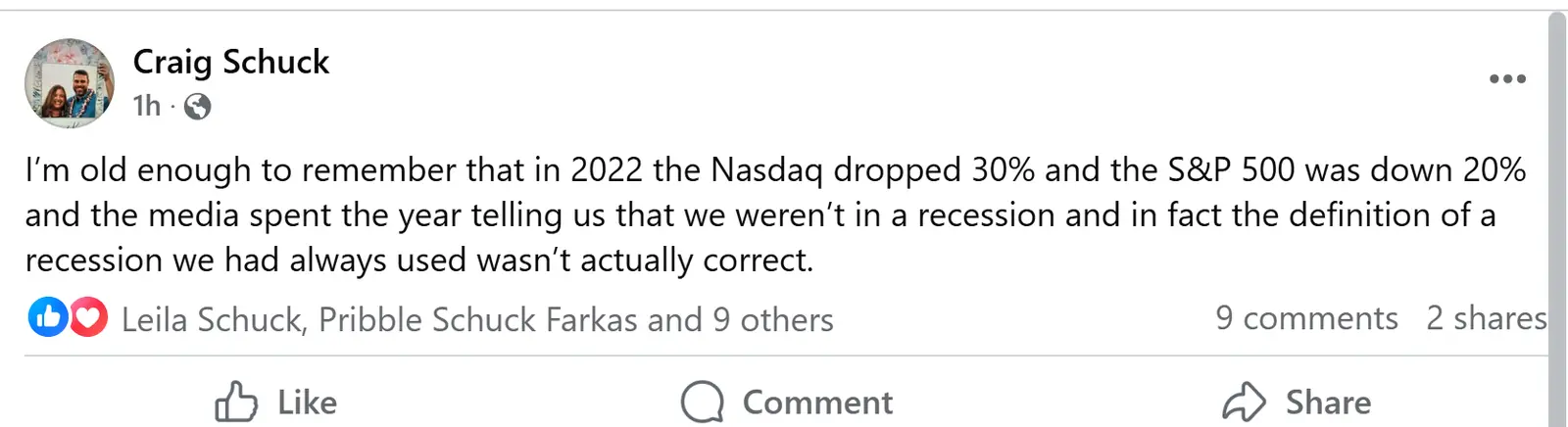Click the blue thumbs-up reaction icon
The width and height of the screenshot is (1568, 427).
47,317
